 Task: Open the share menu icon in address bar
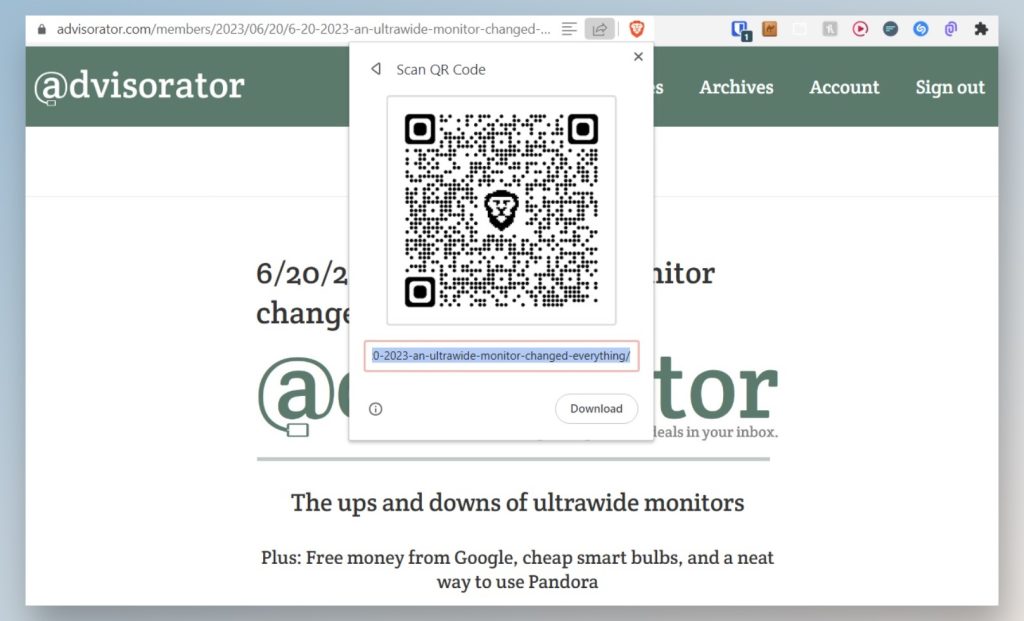(x=599, y=29)
